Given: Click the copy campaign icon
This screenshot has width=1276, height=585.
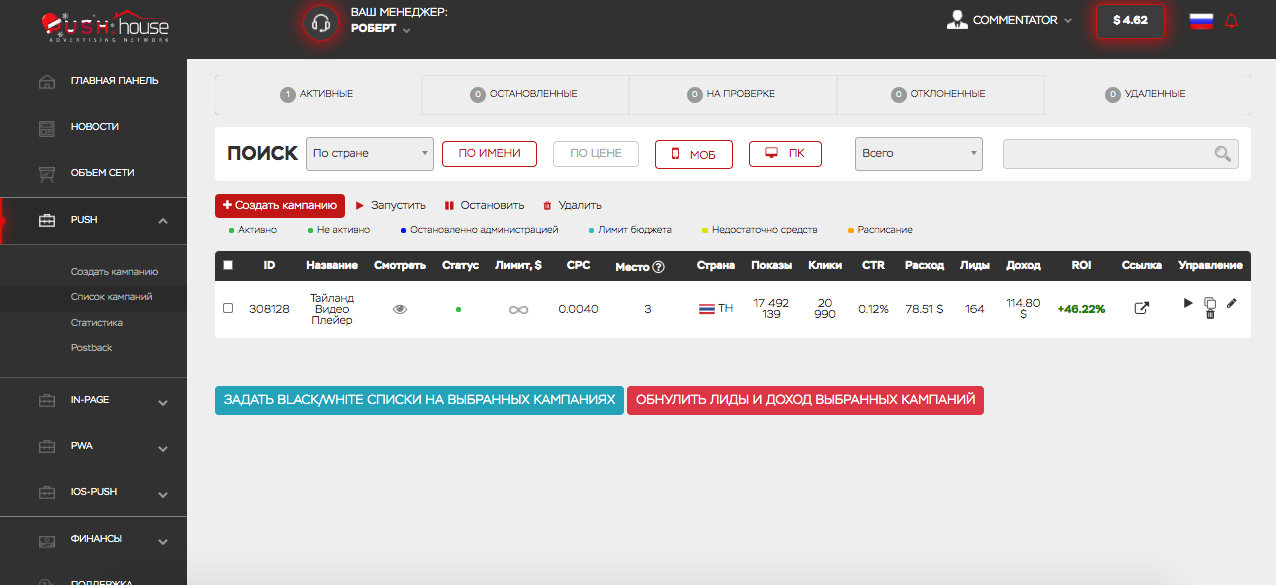Looking at the screenshot, I should click(1210, 303).
